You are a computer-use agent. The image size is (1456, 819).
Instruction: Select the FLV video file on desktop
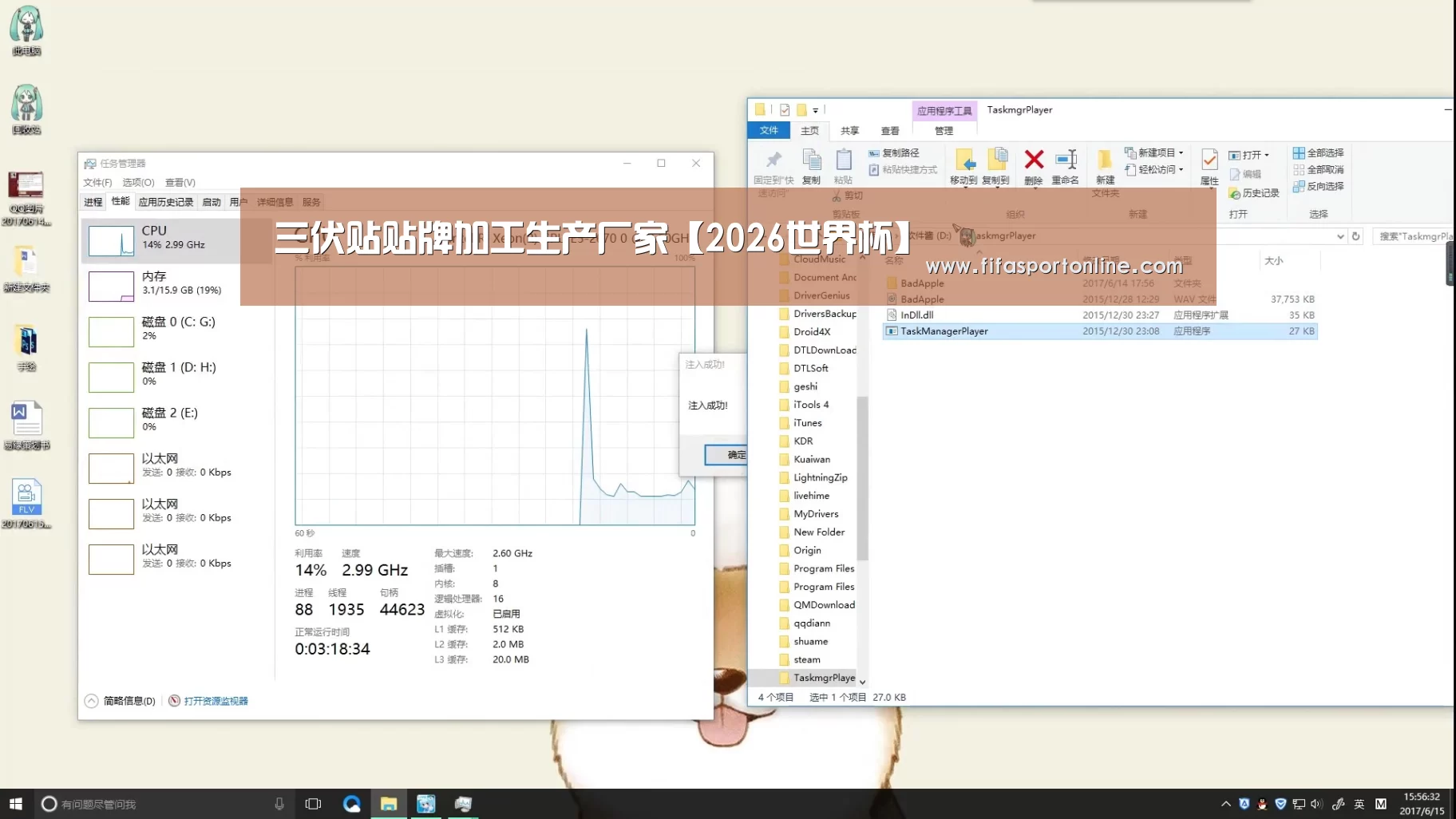click(26, 504)
